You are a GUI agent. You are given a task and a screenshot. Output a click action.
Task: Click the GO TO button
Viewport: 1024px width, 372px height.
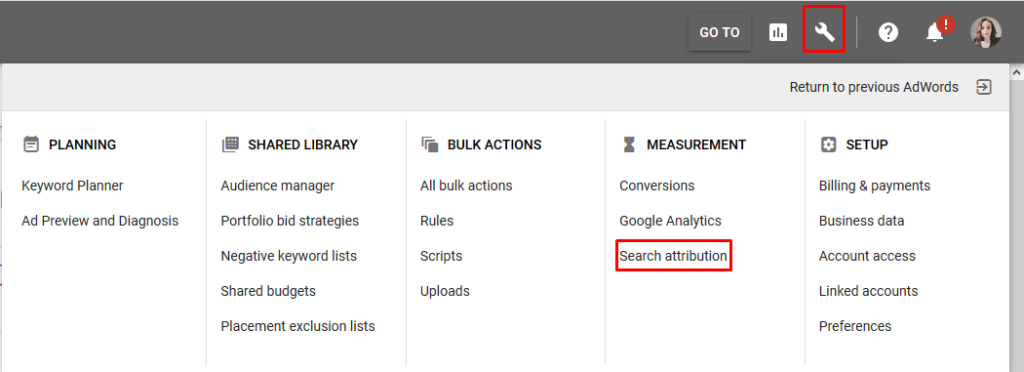point(720,33)
